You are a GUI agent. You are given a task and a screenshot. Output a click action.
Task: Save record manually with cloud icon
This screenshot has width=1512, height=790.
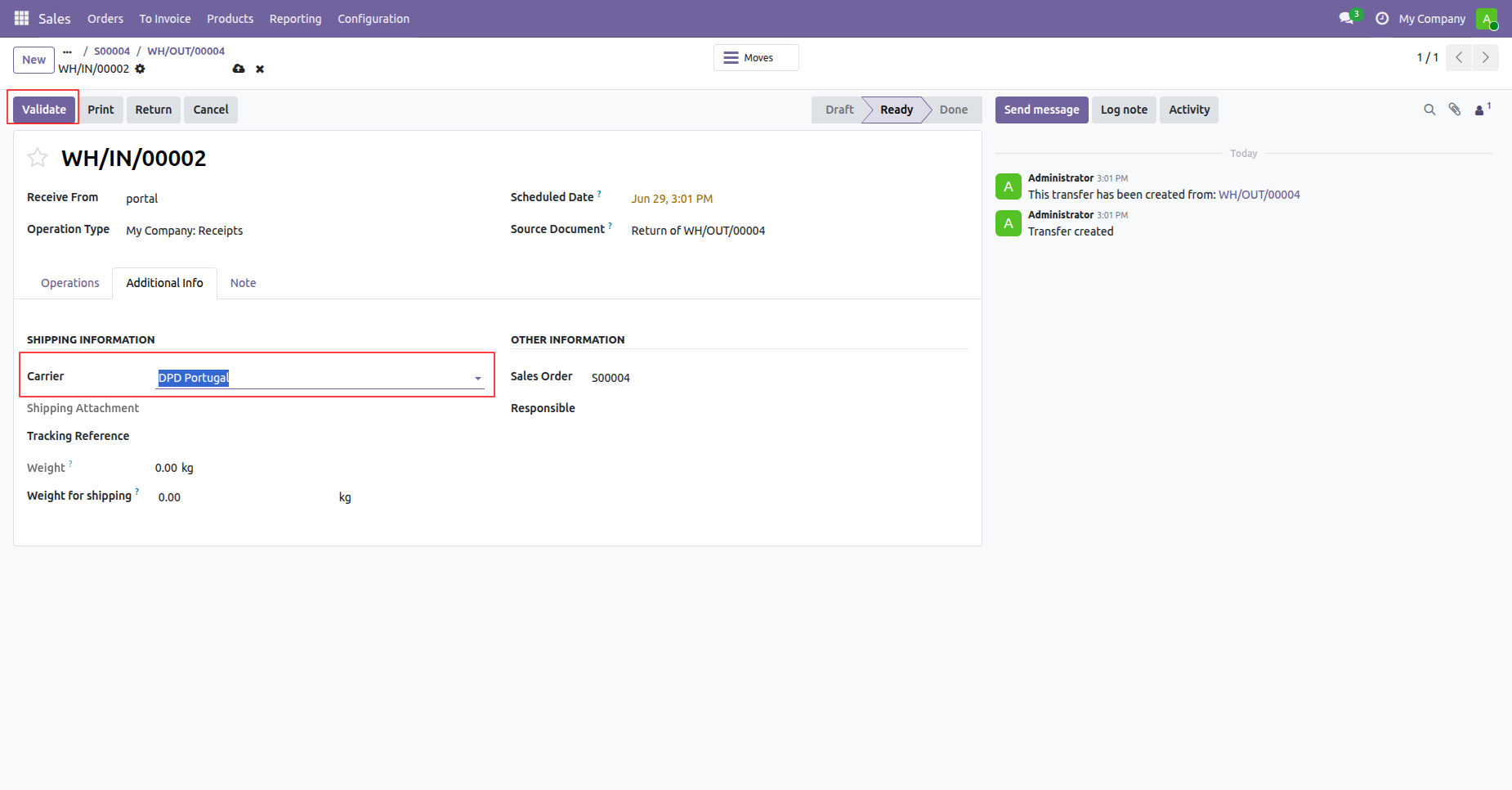[239, 69]
